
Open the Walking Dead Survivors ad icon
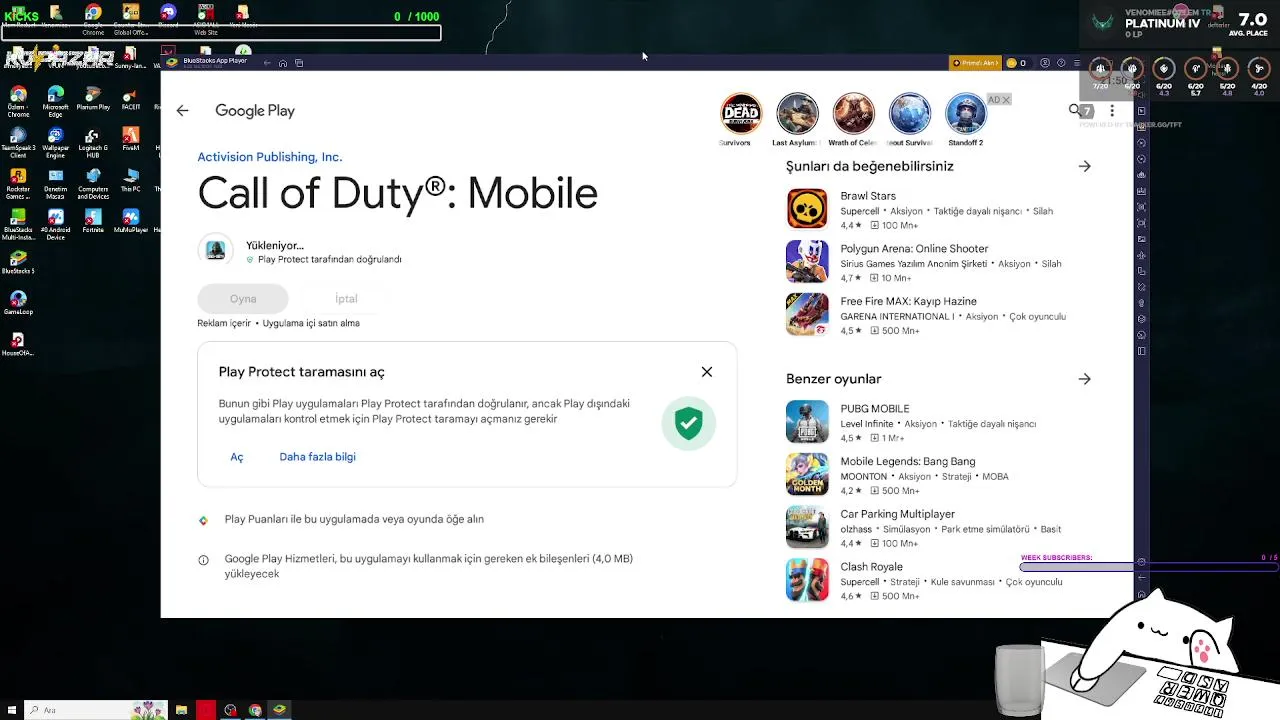click(x=741, y=113)
